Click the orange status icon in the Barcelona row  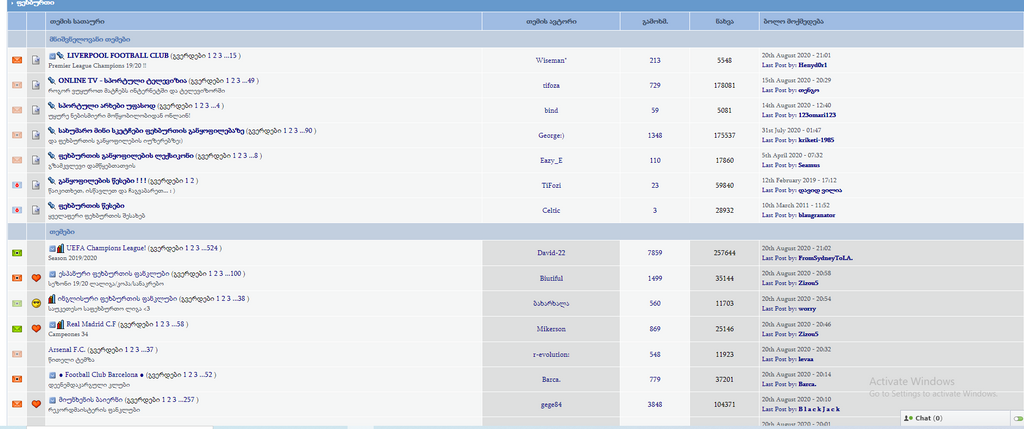(17, 379)
